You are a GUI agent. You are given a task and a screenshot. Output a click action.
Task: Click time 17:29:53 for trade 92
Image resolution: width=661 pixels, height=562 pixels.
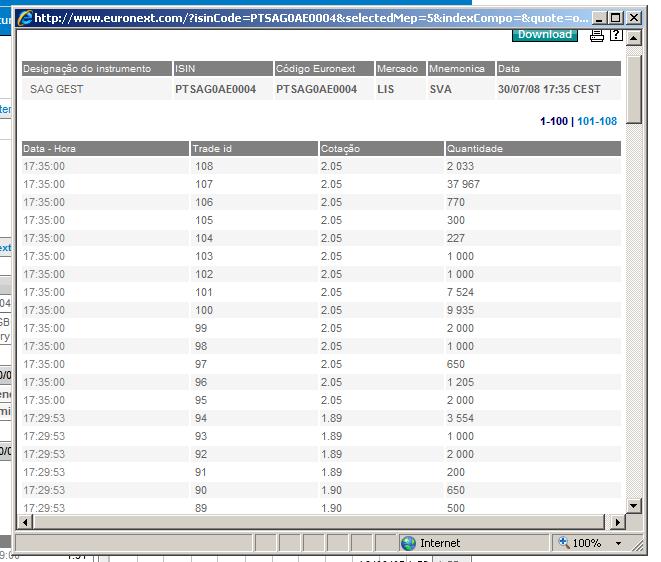point(44,454)
